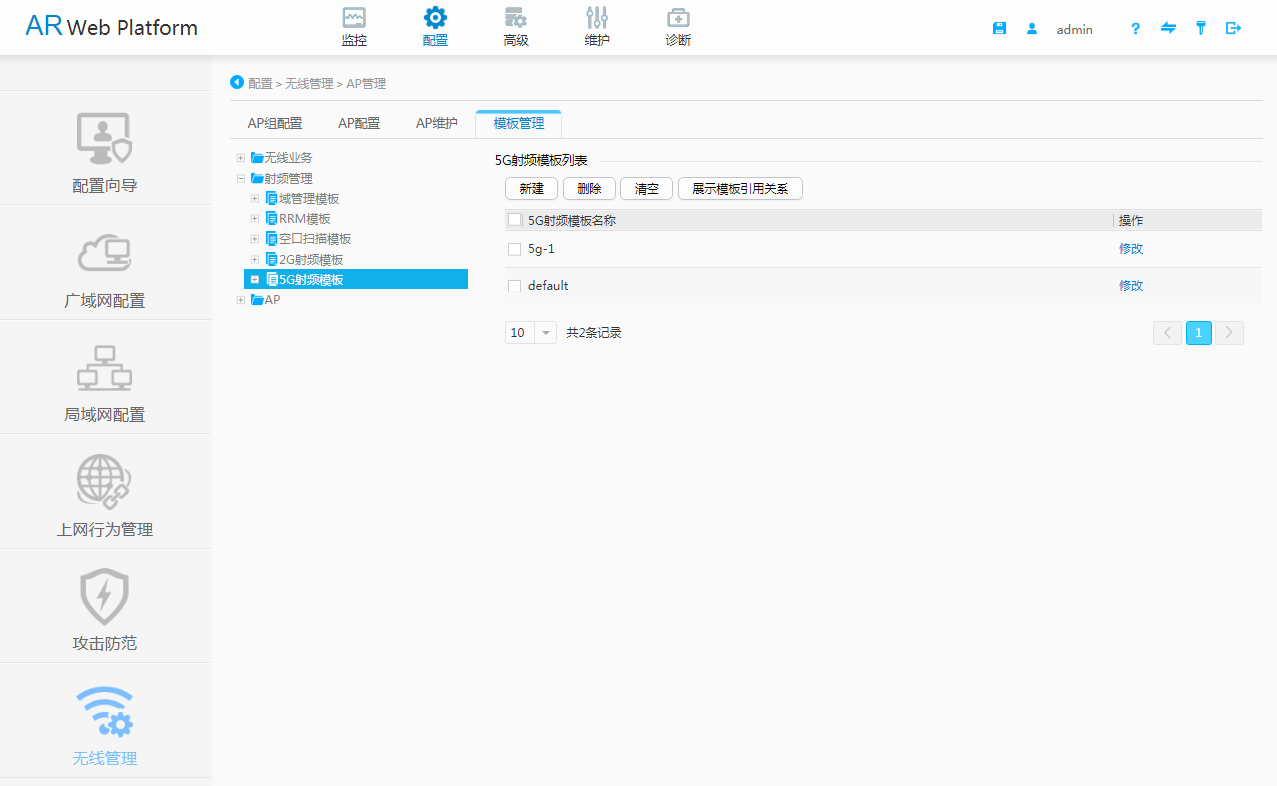Expand the 2G射频模板 tree node

255,258
